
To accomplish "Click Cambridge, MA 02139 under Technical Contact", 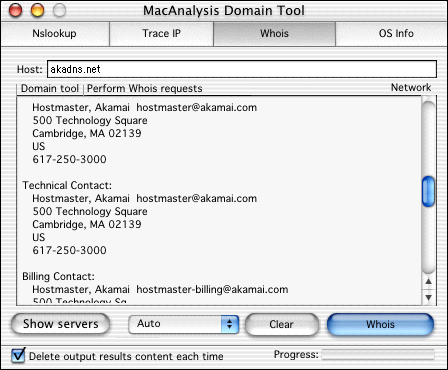I will (87, 224).
